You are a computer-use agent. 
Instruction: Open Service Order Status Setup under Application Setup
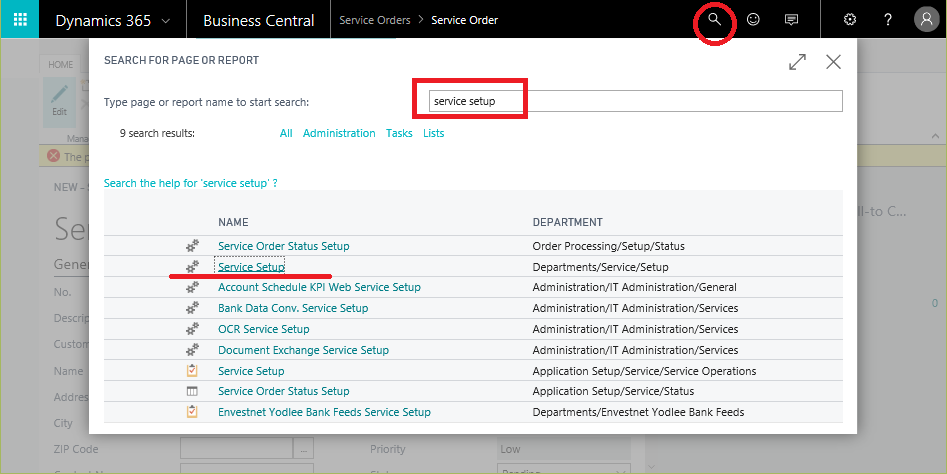click(x=284, y=391)
